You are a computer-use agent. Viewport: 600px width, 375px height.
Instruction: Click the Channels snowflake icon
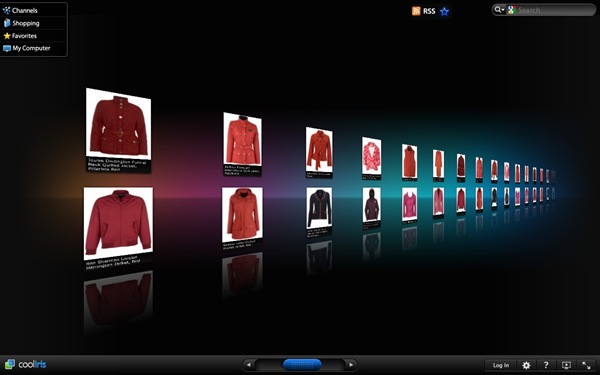tap(7, 10)
